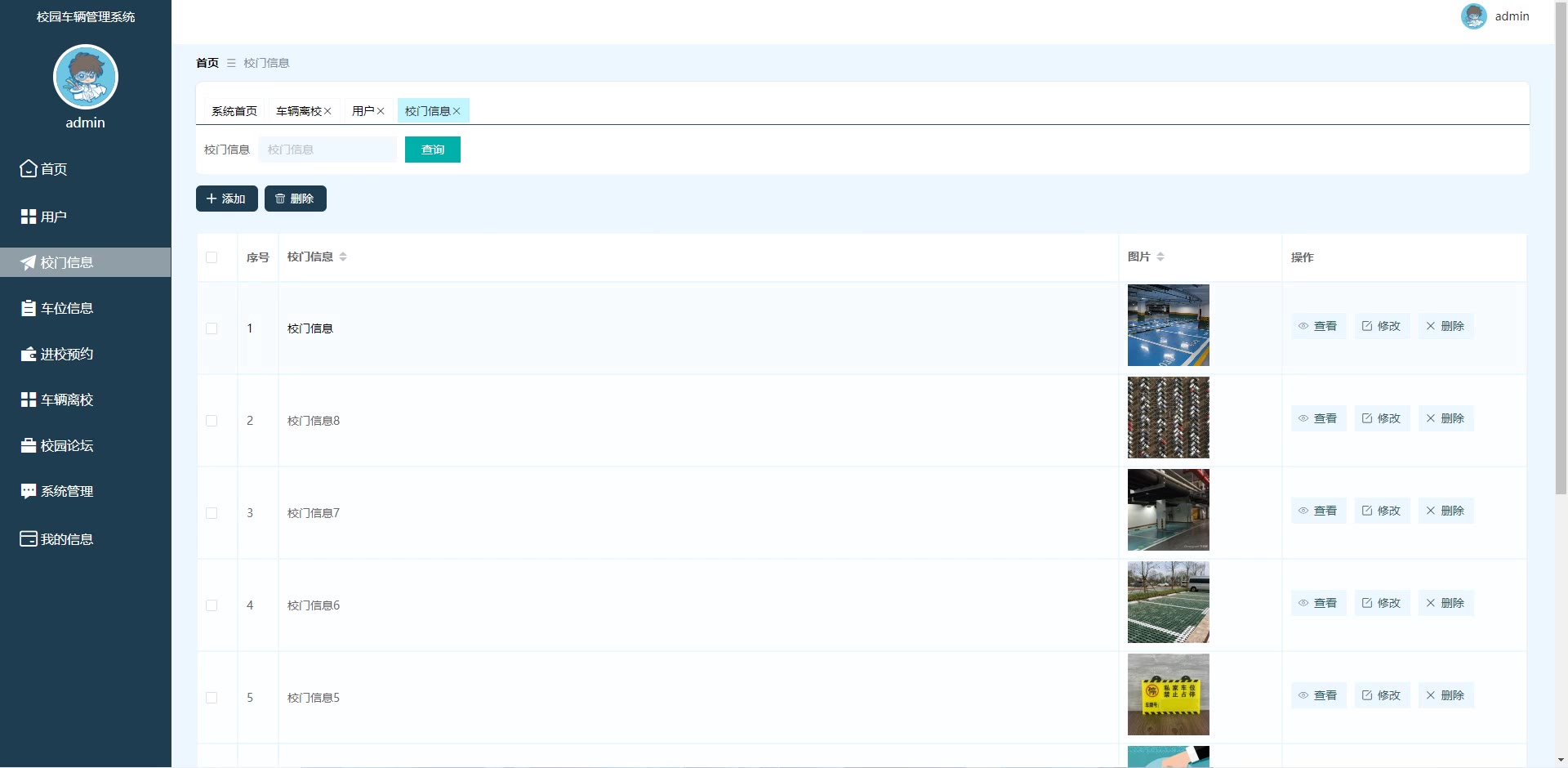
Task: Click the admin username in top bar
Action: tap(1512, 16)
